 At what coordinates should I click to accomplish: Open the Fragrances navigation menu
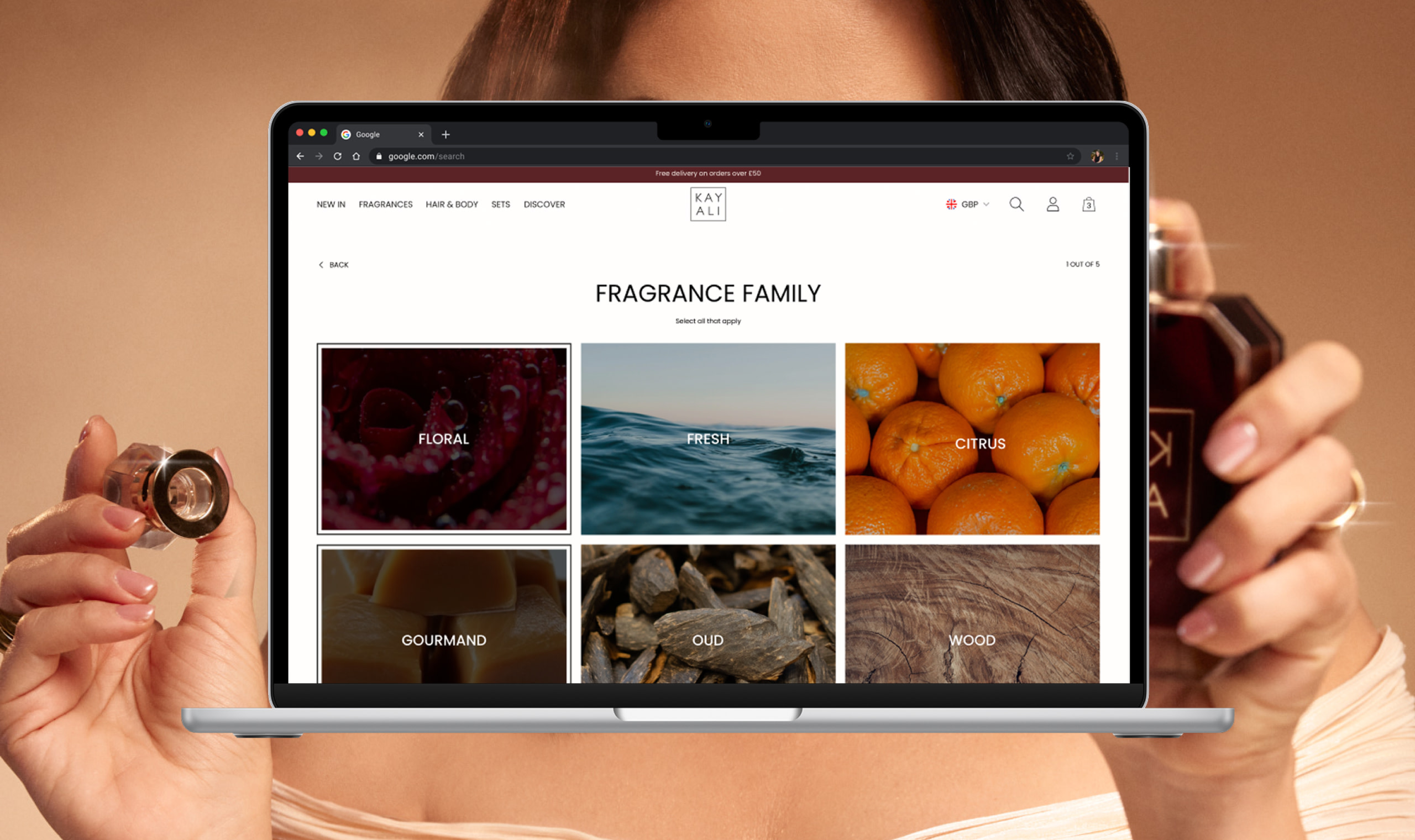[385, 204]
